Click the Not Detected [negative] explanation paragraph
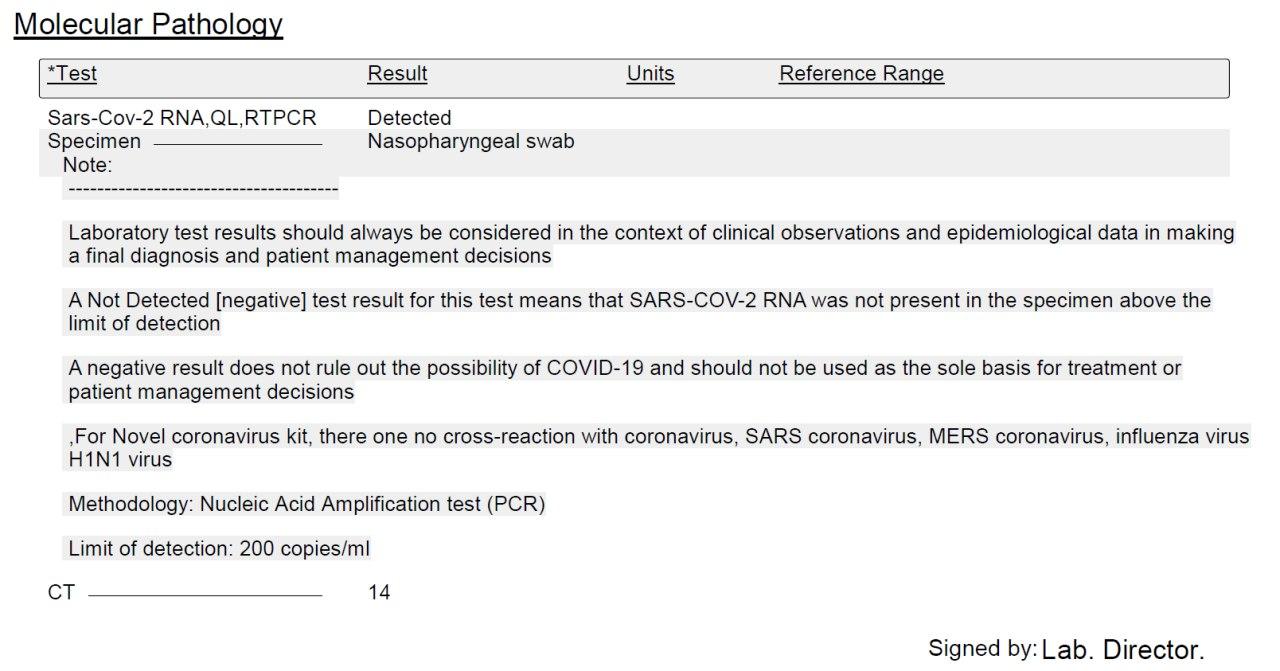 coord(639,312)
